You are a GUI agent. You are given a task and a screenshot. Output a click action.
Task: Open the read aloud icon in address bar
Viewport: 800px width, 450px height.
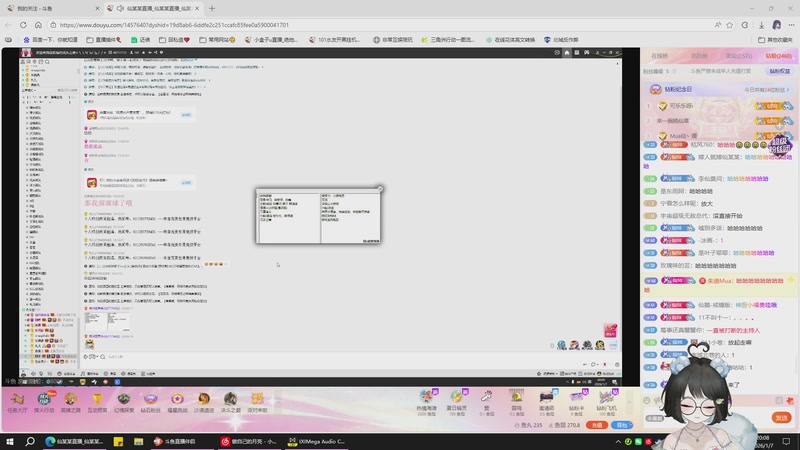coord(717,24)
